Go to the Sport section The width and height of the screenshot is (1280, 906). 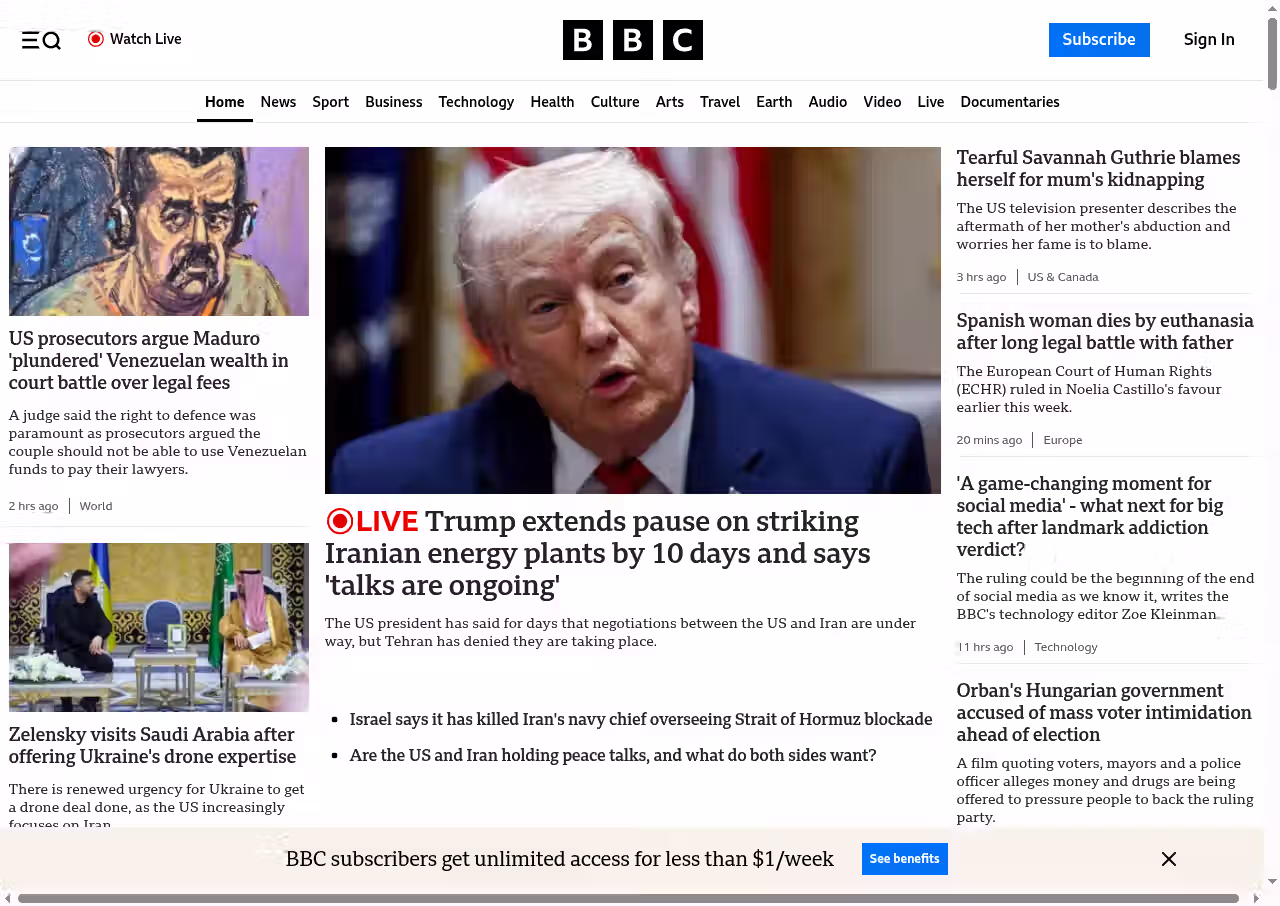click(x=330, y=102)
